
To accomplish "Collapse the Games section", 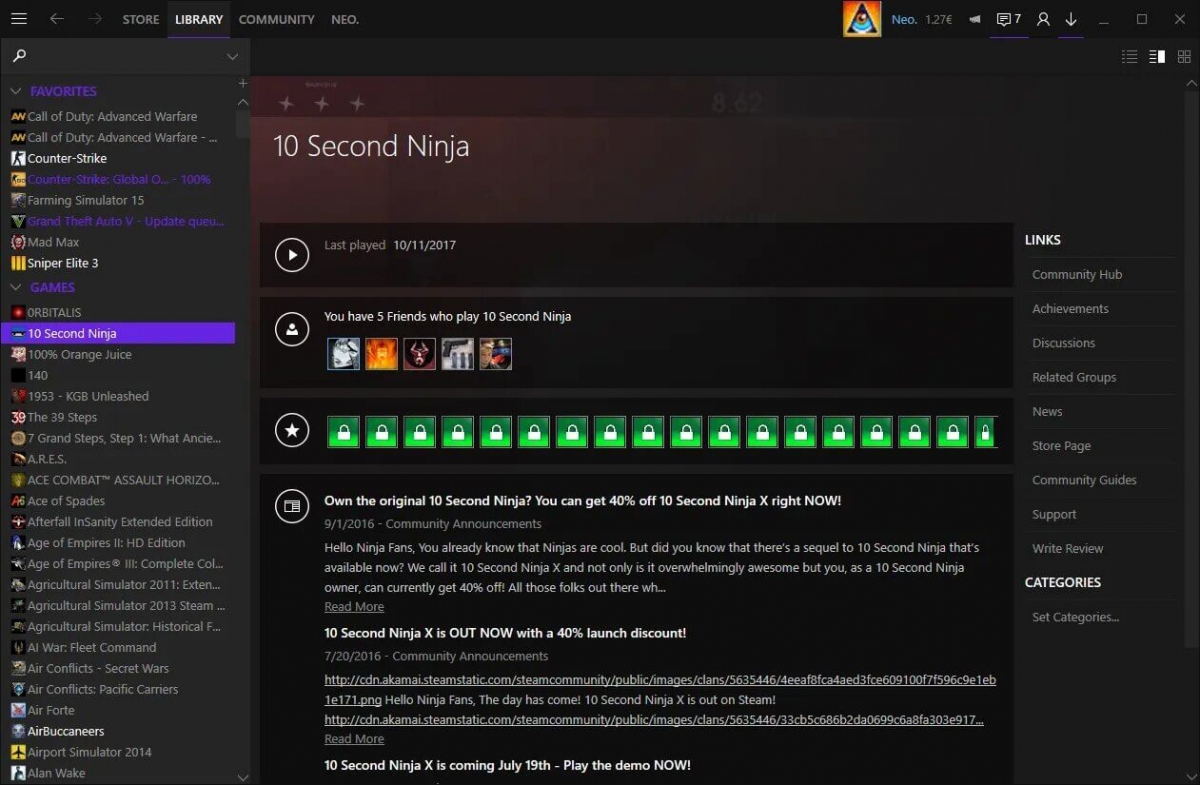I will 16,287.
